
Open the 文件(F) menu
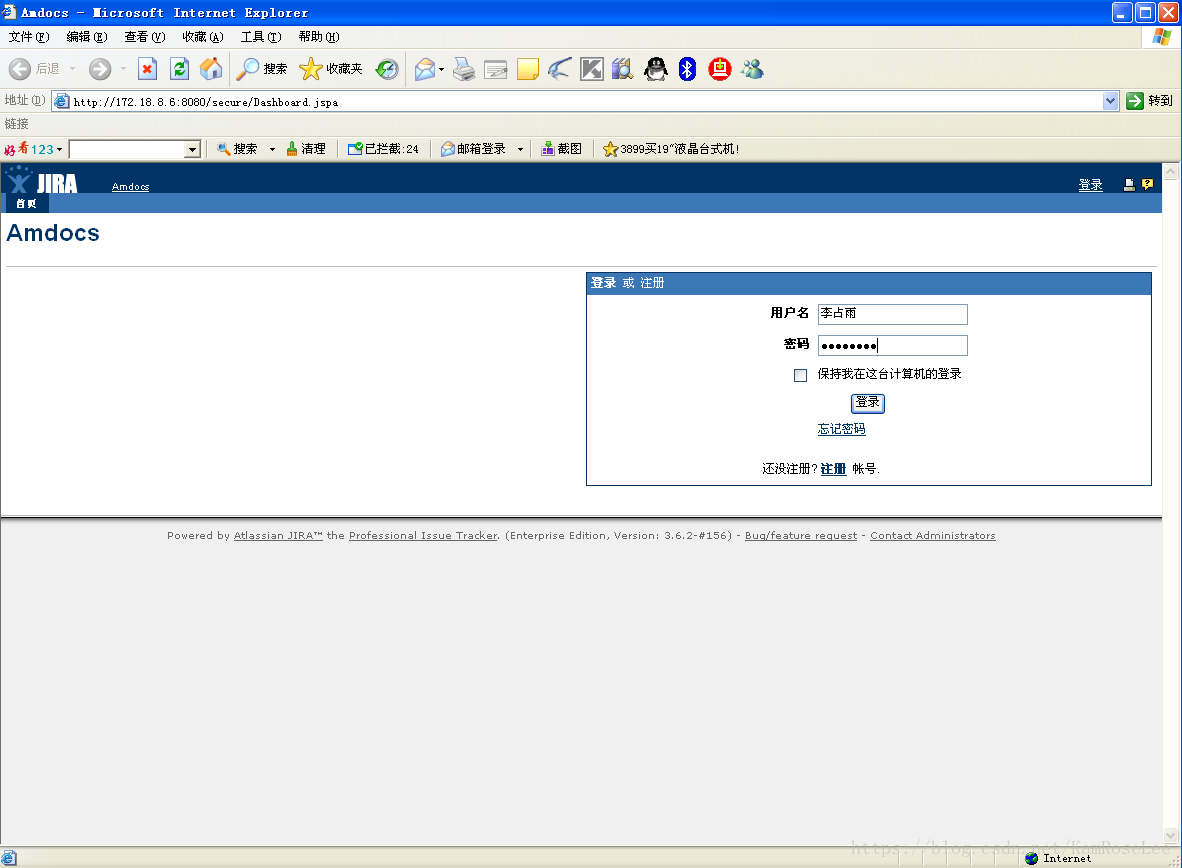tap(29, 37)
